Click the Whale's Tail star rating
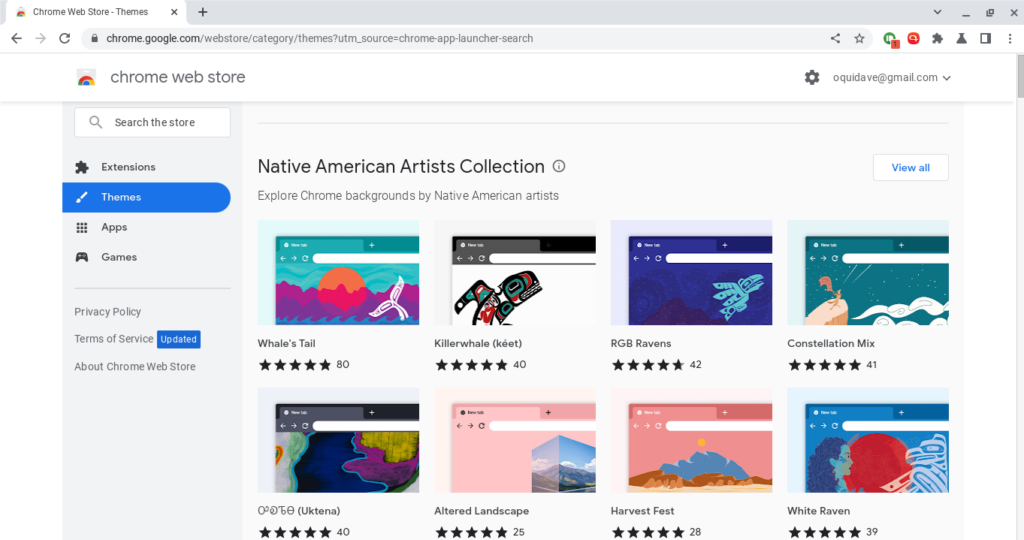 point(295,365)
